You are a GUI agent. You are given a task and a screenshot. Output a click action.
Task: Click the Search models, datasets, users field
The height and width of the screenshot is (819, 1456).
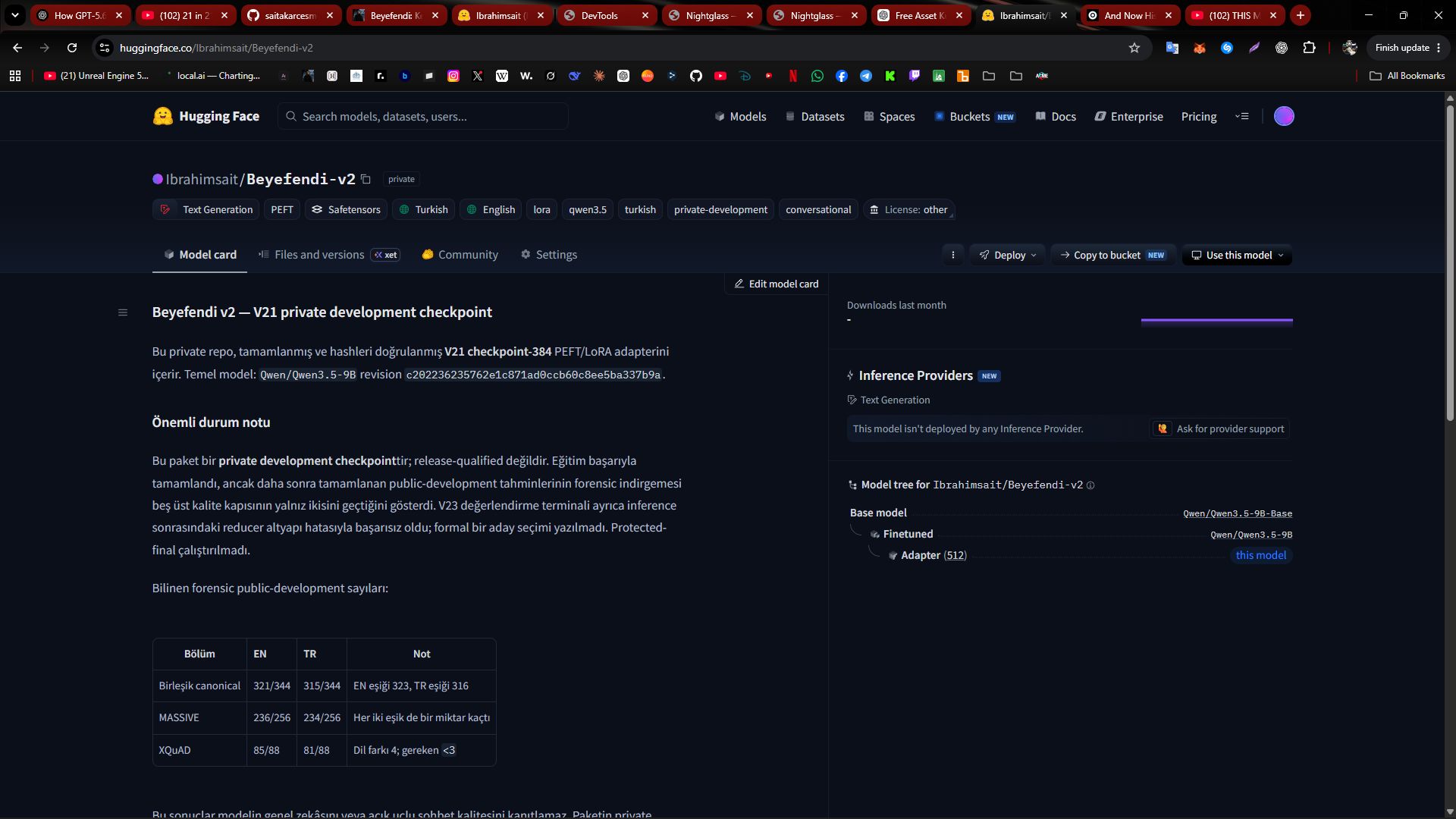(423, 117)
